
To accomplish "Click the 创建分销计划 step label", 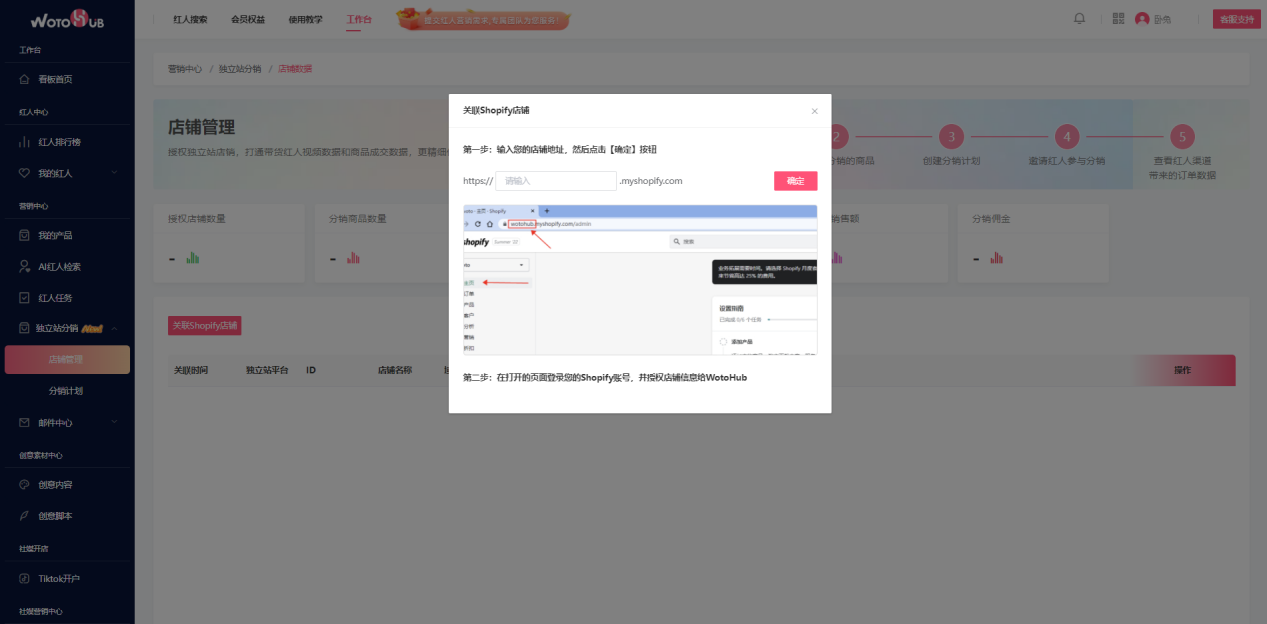I will click(x=952, y=160).
